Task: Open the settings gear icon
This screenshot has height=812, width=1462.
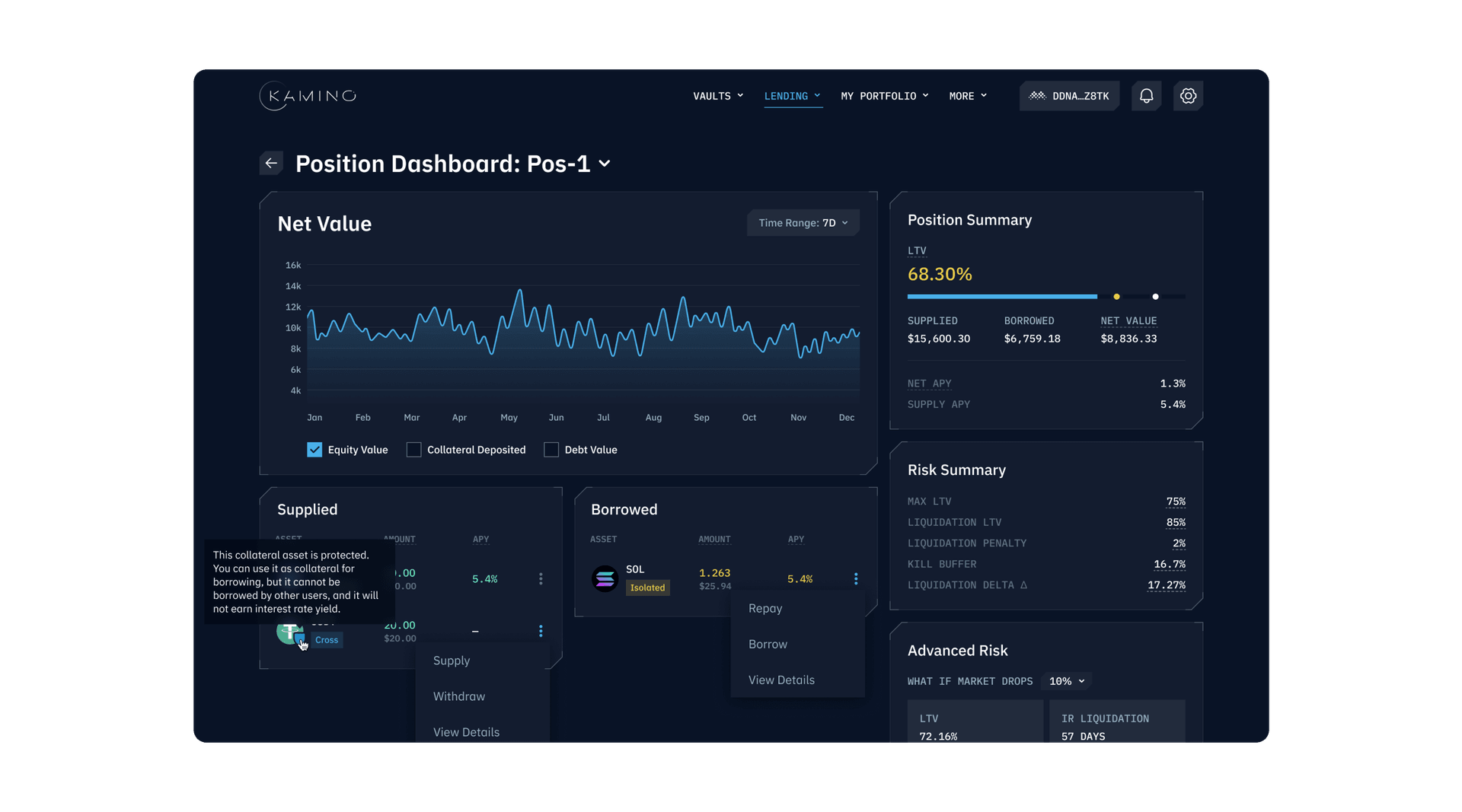Action: (x=1188, y=96)
